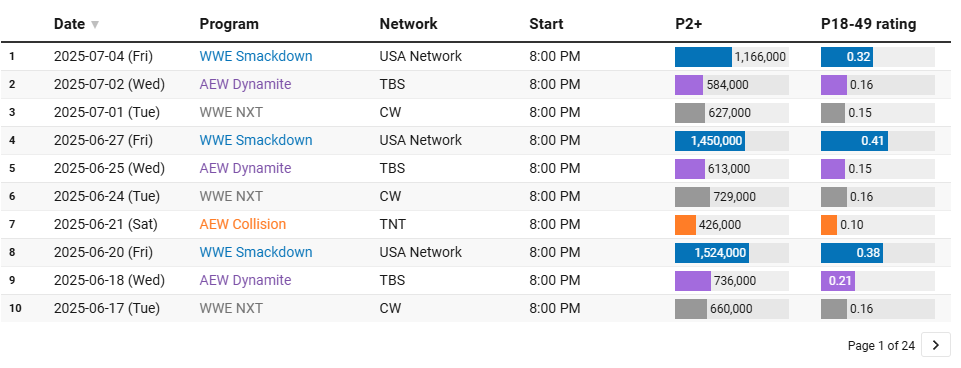
Task: Open AEW Collision link for 2025-06-21
Action: [x=243, y=224]
